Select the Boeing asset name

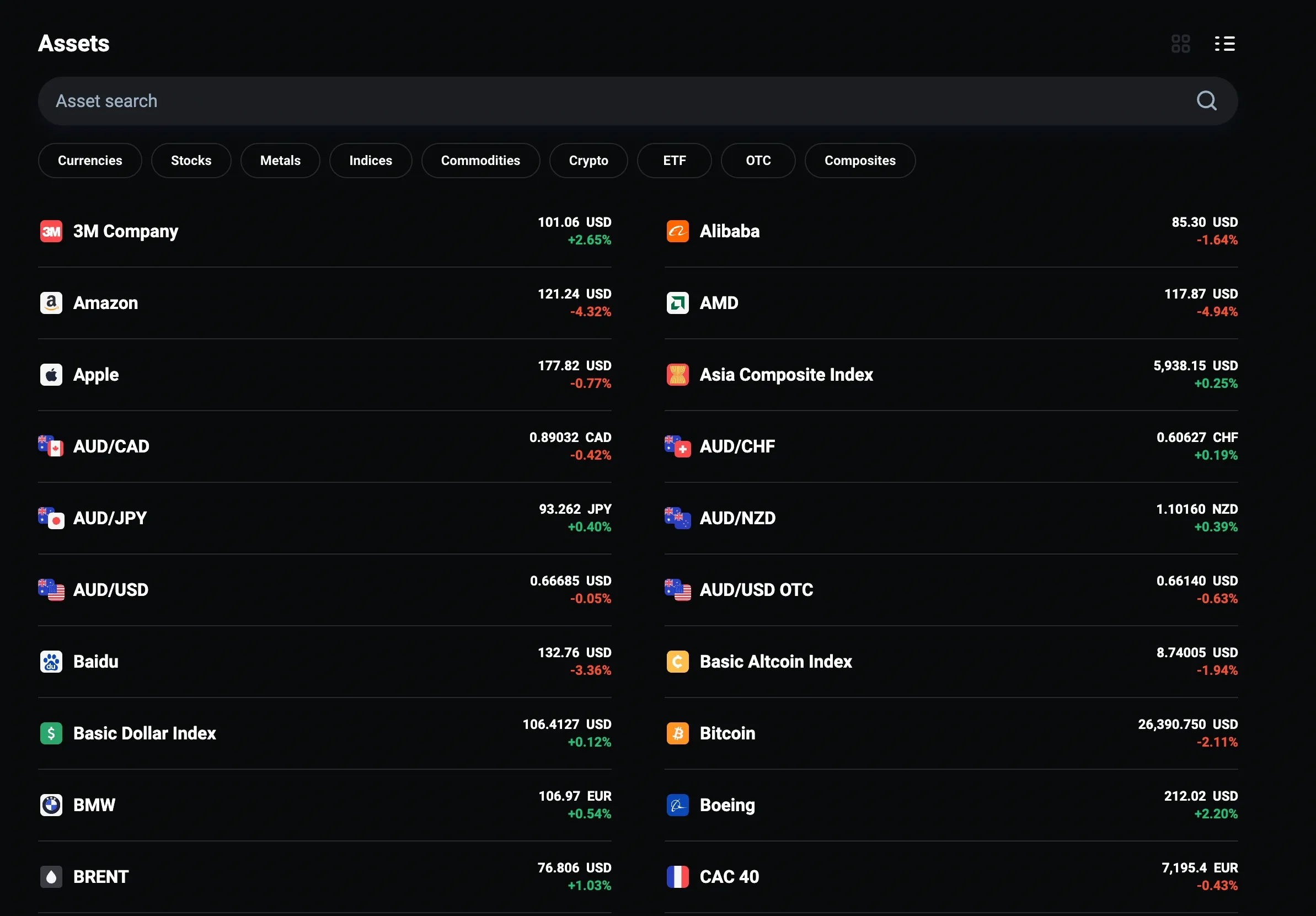click(727, 805)
